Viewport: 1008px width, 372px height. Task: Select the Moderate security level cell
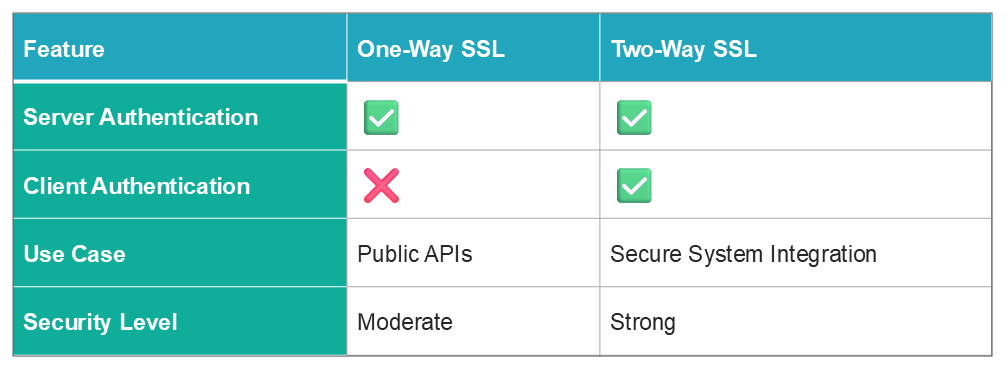[x=473, y=321]
